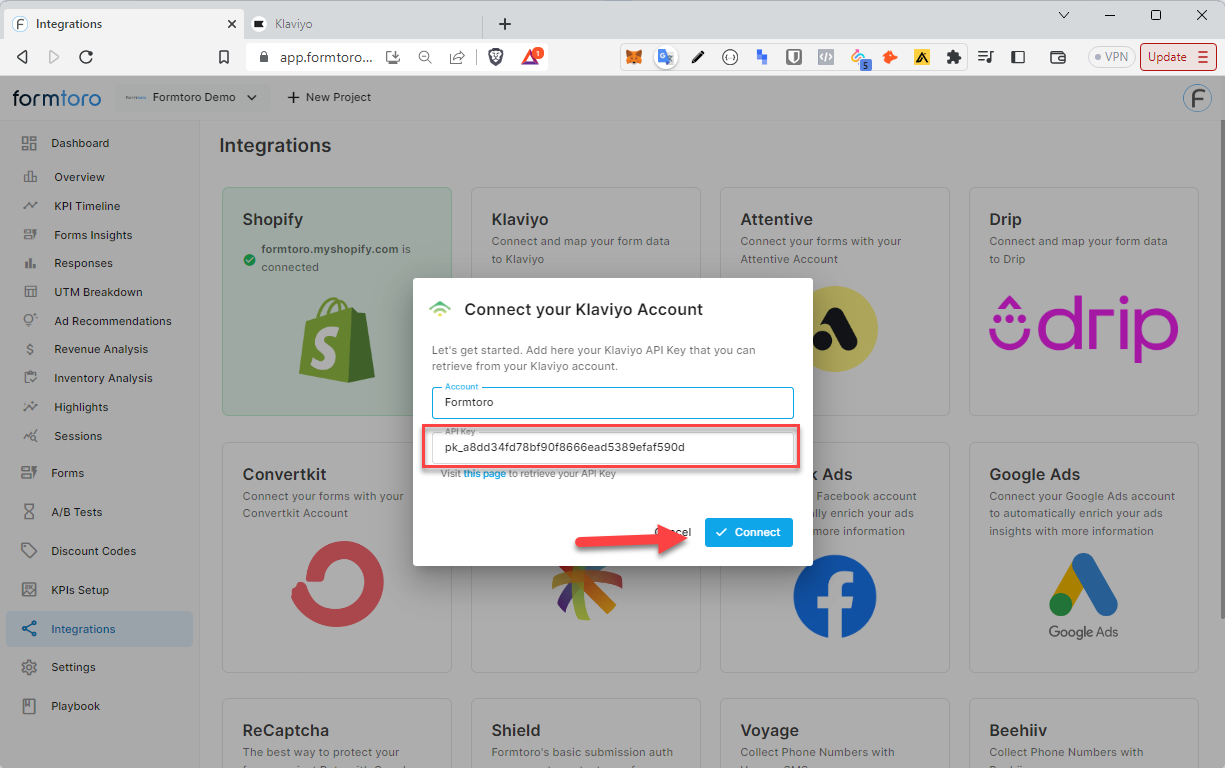Go to Forms Insights
The image size is (1225, 768).
[93, 235]
